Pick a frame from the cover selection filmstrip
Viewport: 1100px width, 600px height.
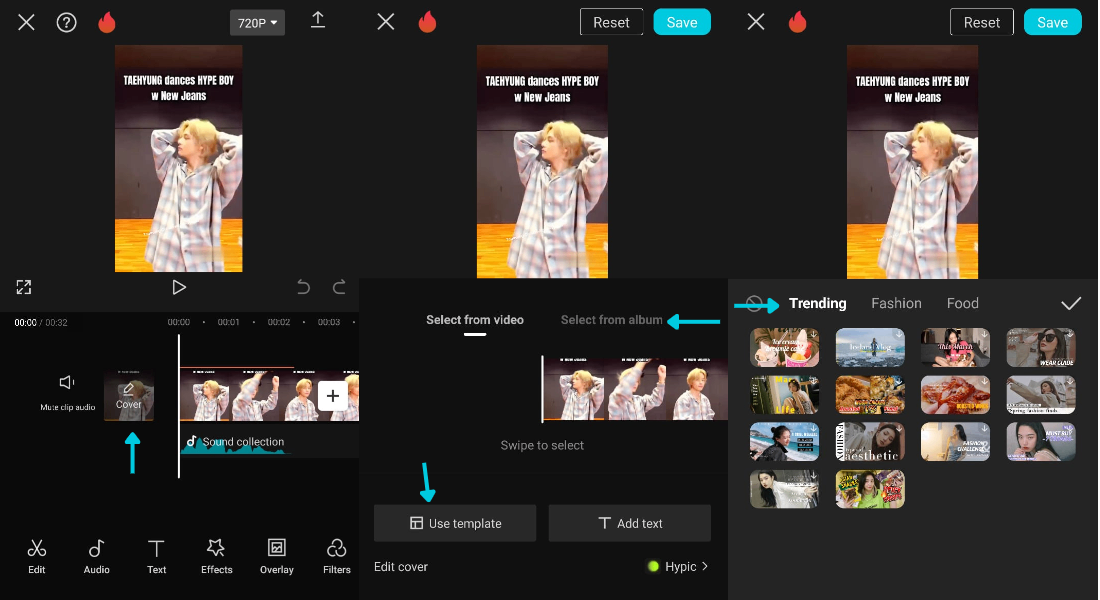[635, 389]
